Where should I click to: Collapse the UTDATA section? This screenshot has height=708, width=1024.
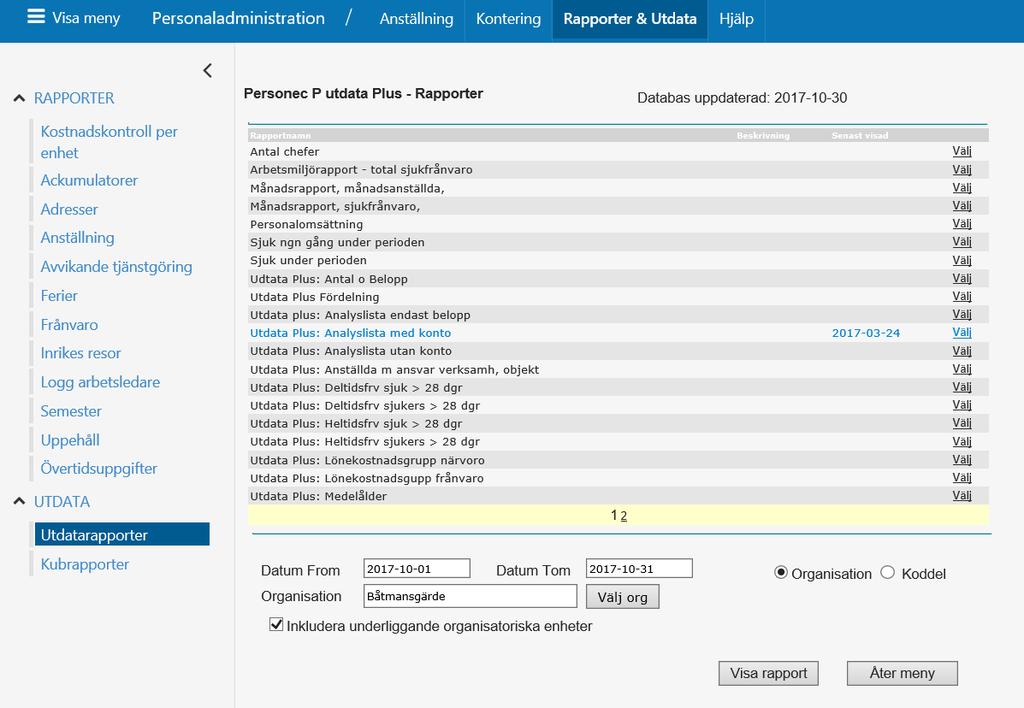(20, 502)
